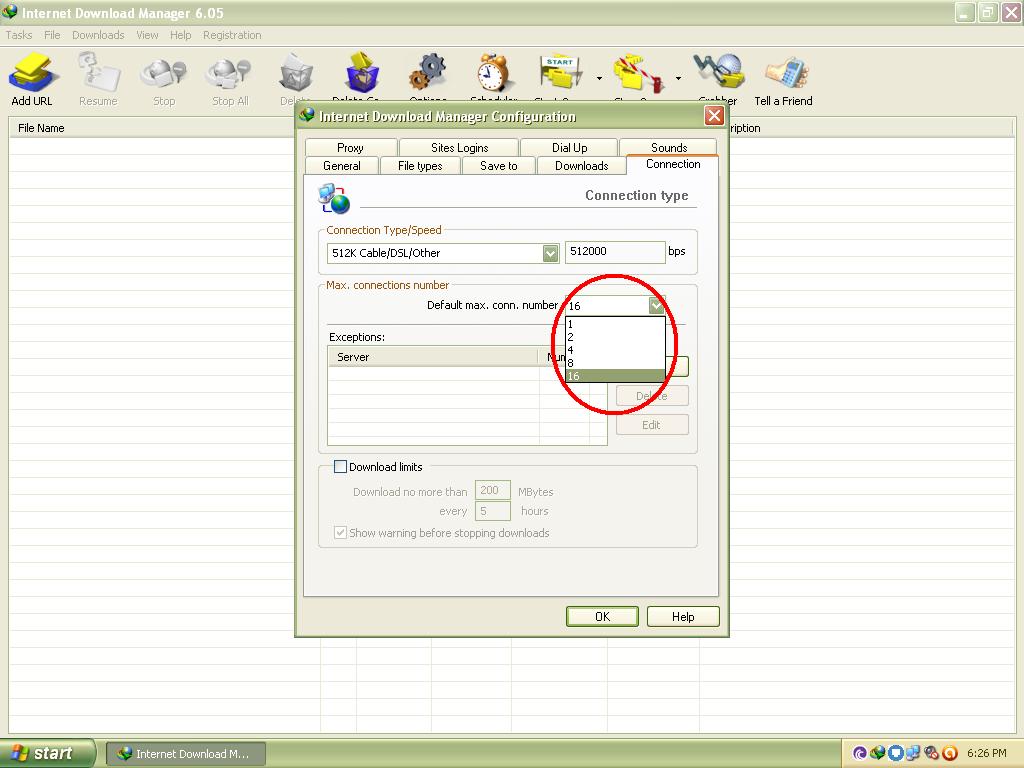Expand the Stop Queue dropdown arrow
Image resolution: width=1024 pixels, height=768 pixels.
point(679,78)
